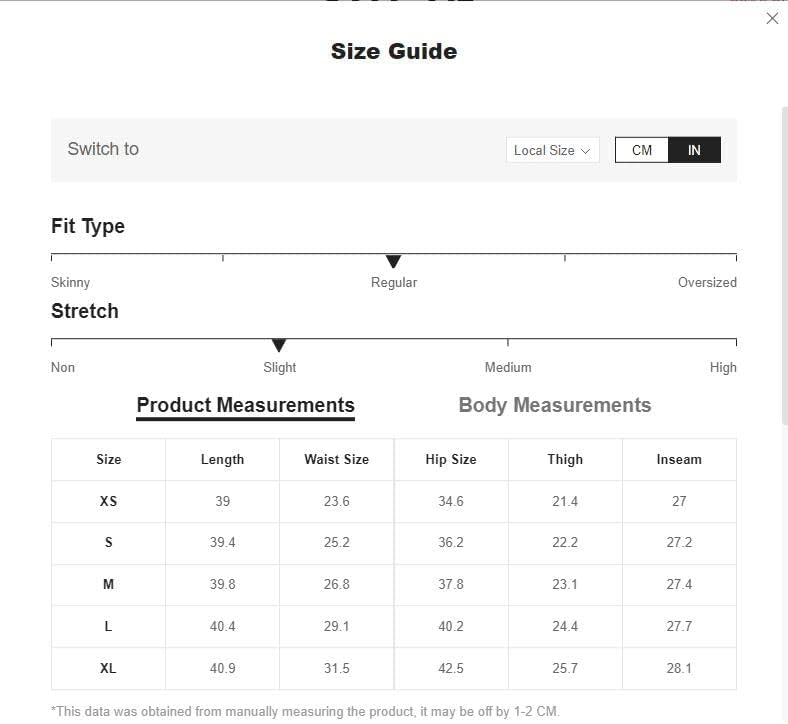Click the Medium label on Stretch scale
The height and width of the screenshot is (724, 788).
click(508, 367)
